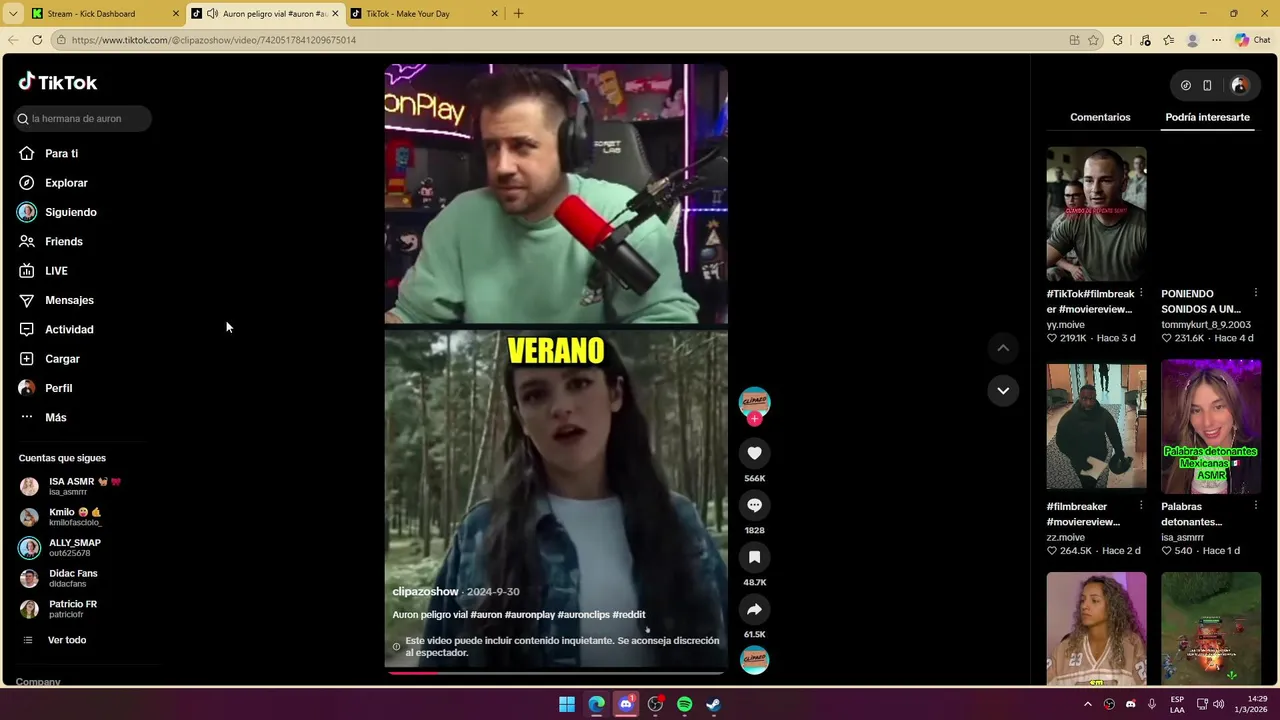
Task: Click the tommykurt_8.9.2003 username
Action: 1205,324
